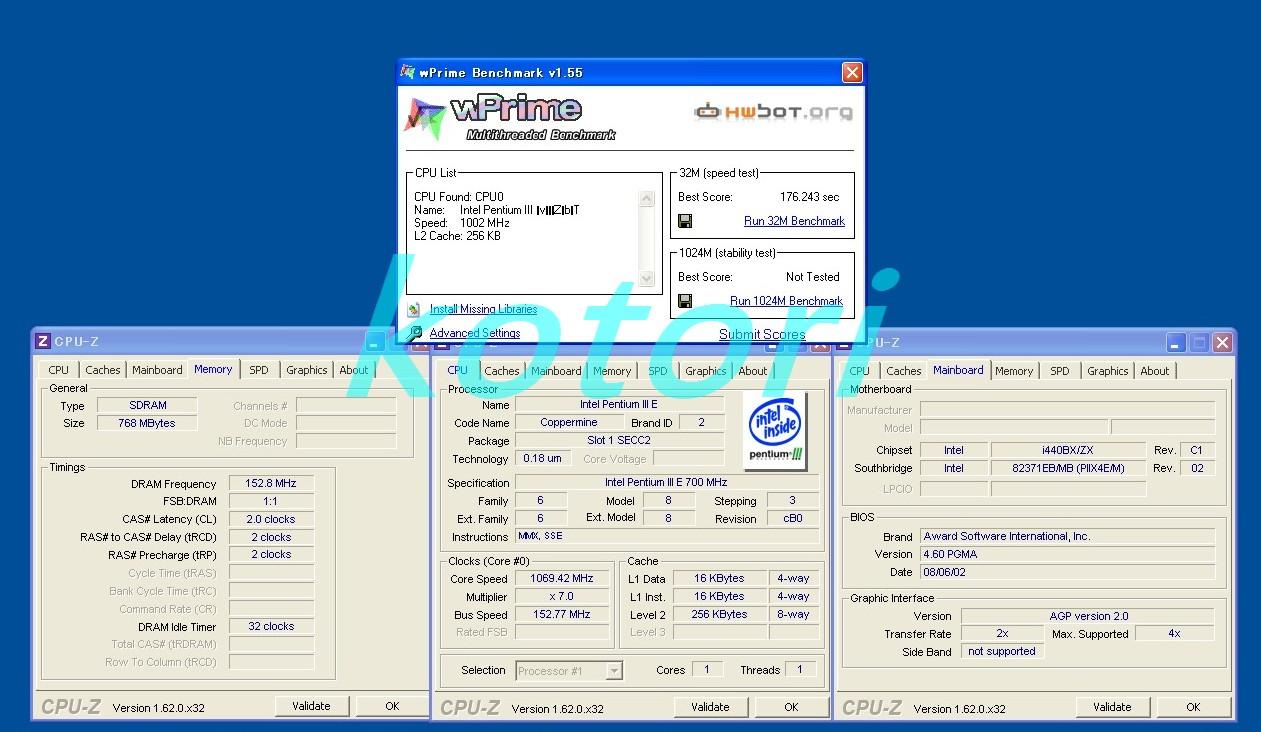
Task: Click OK in right CPU-Z window
Action: 1193,707
